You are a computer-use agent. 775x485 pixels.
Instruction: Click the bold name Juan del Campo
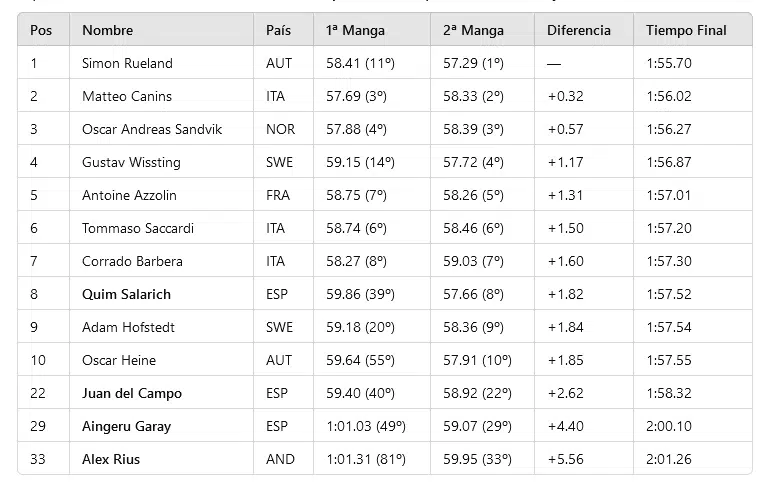click(x=132, y=393)
